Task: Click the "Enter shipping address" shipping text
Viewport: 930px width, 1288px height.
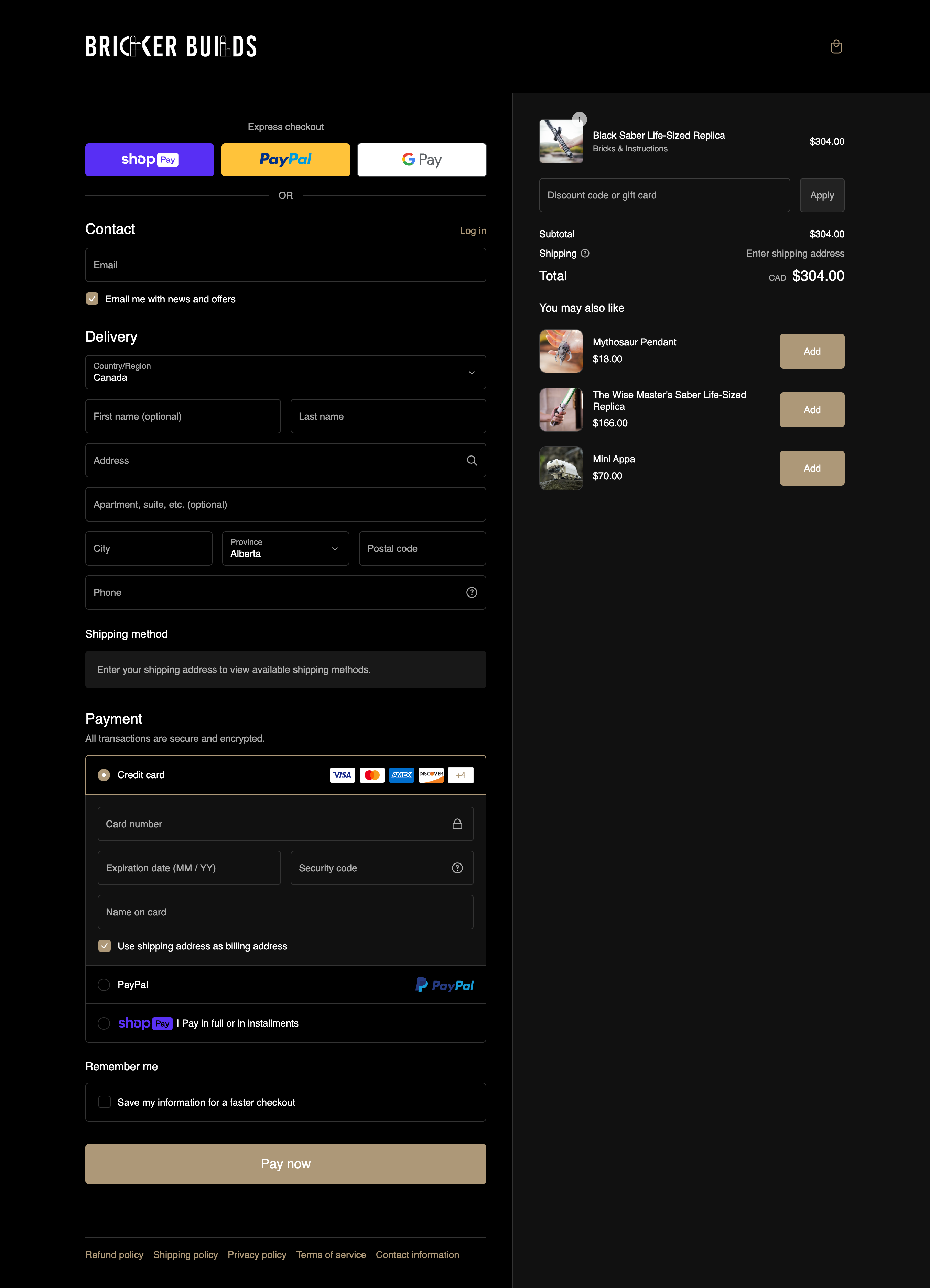Action: coord(795,253)
